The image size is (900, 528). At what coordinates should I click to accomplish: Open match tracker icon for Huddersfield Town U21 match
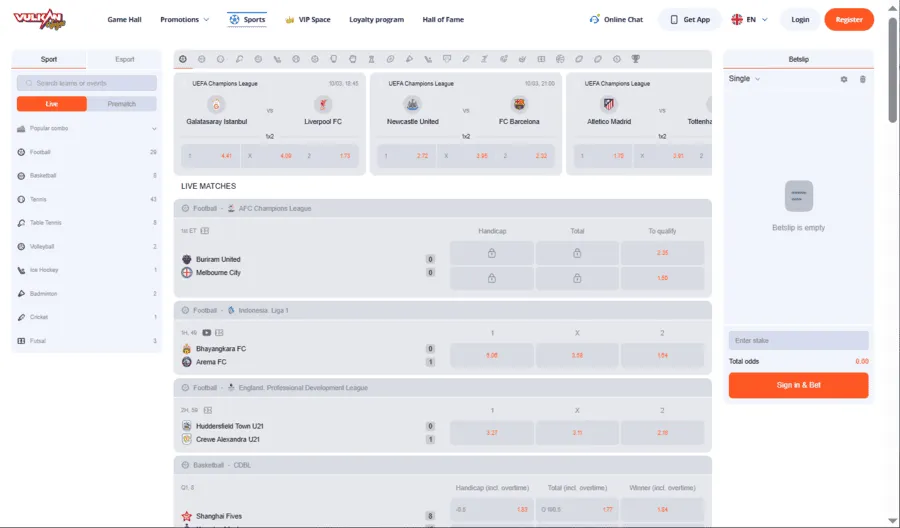pyautogui.click(x=208, y=410)
